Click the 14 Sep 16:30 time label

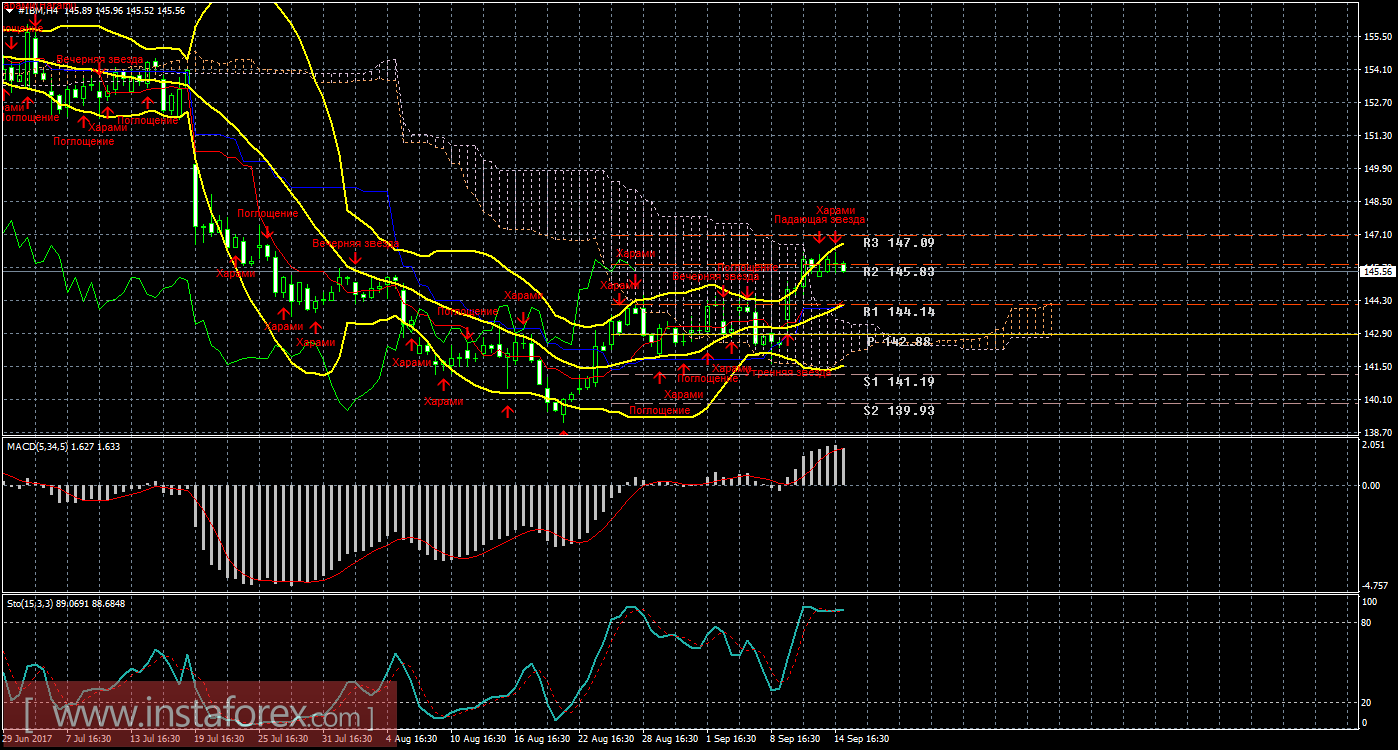pos(861,739)
